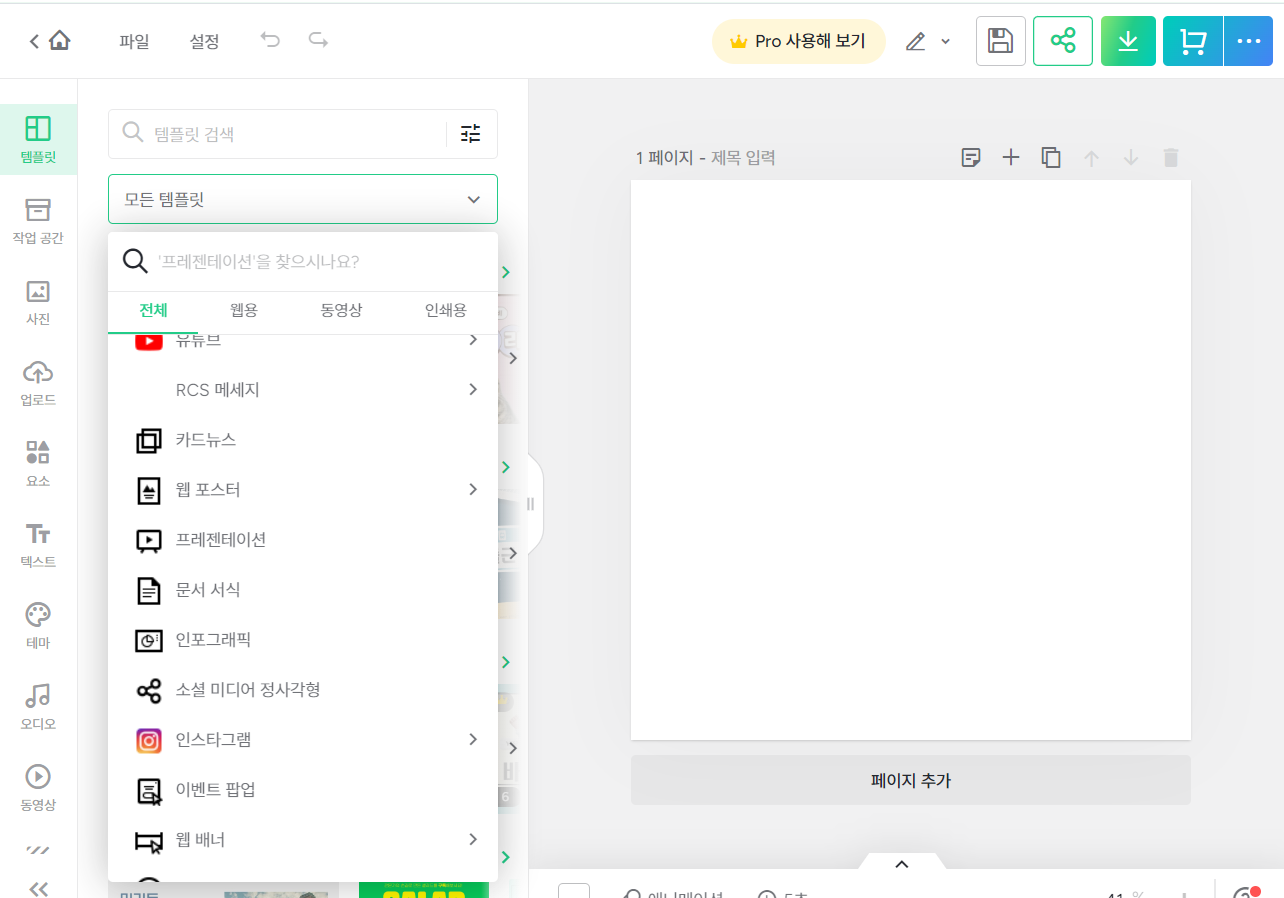Click the green download icon
This screenshot has height=898, width=1284.
click(x=1128, y=41)
